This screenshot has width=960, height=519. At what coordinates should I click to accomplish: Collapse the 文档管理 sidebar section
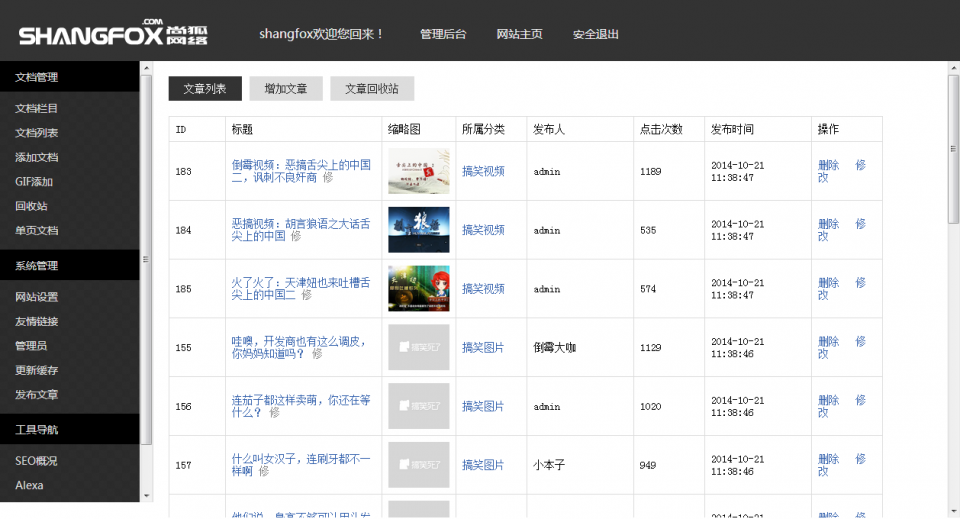coord(70,77)
